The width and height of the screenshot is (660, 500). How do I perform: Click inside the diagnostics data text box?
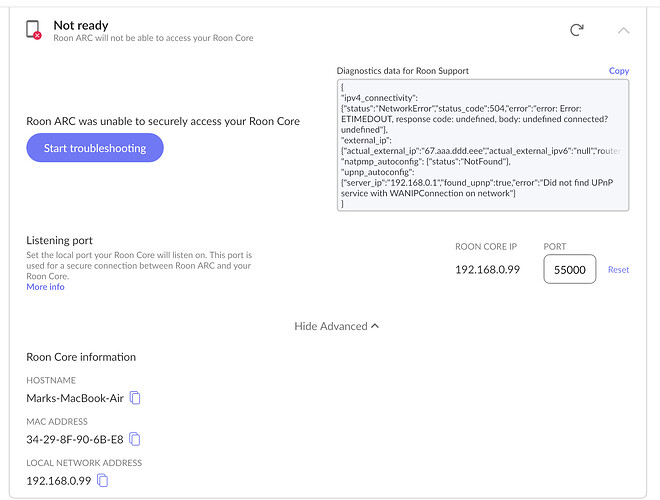pyautogui.click(x=483, y=145)
